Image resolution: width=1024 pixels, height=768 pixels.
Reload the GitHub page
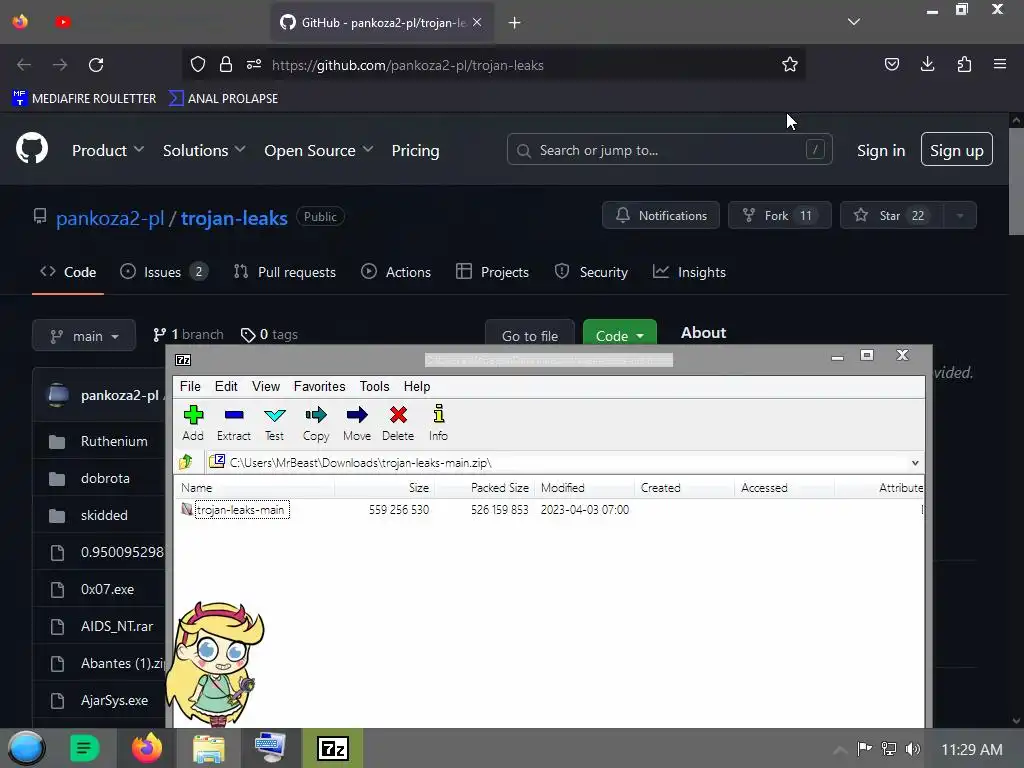[x=96, y=65]
